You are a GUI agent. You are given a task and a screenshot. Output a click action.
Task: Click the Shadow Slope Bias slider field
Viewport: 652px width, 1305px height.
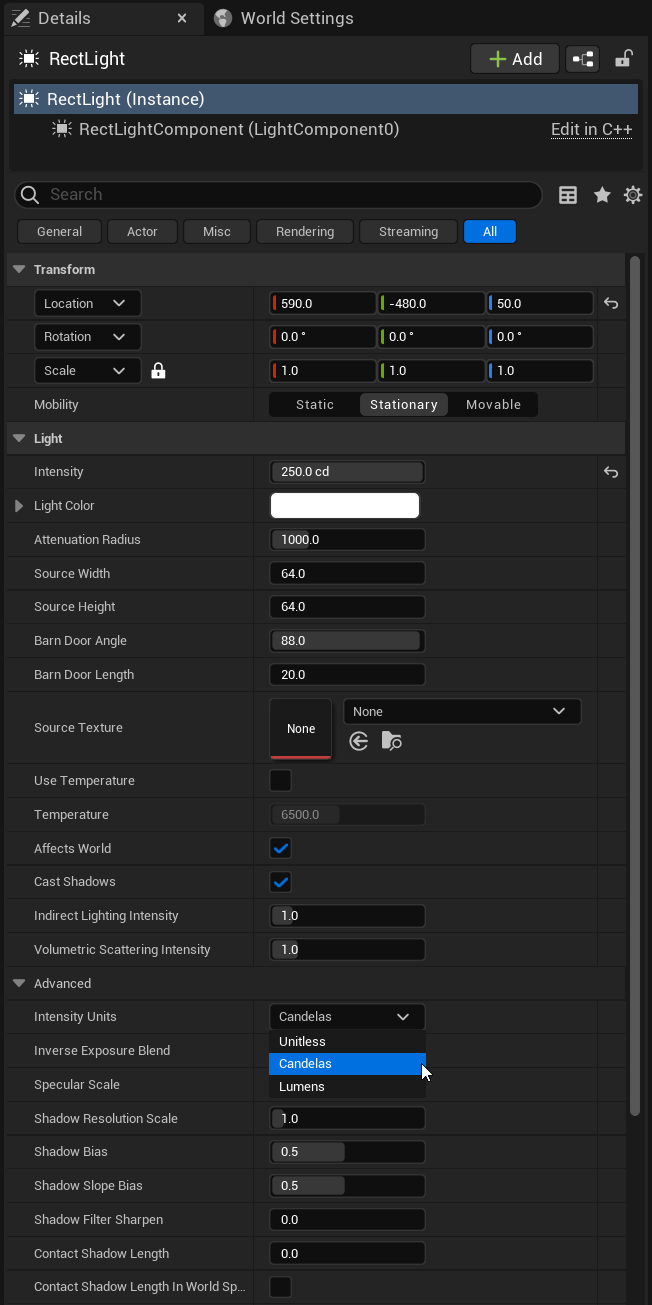point(347,1186)
